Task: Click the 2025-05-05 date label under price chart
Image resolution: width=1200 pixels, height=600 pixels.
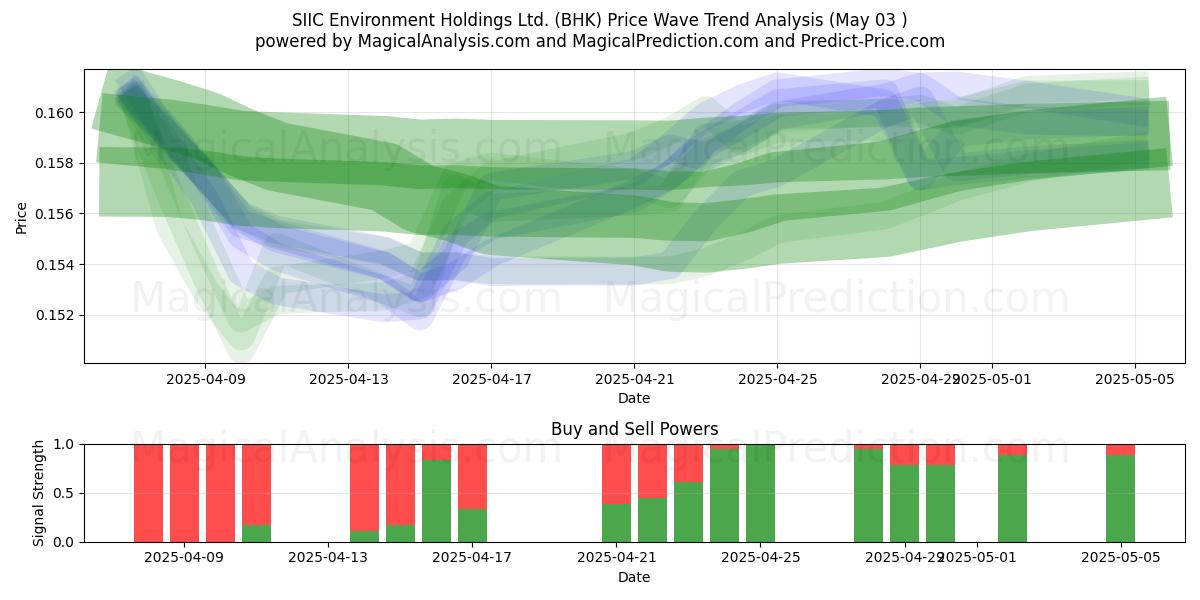Action: click(1135, 380)
